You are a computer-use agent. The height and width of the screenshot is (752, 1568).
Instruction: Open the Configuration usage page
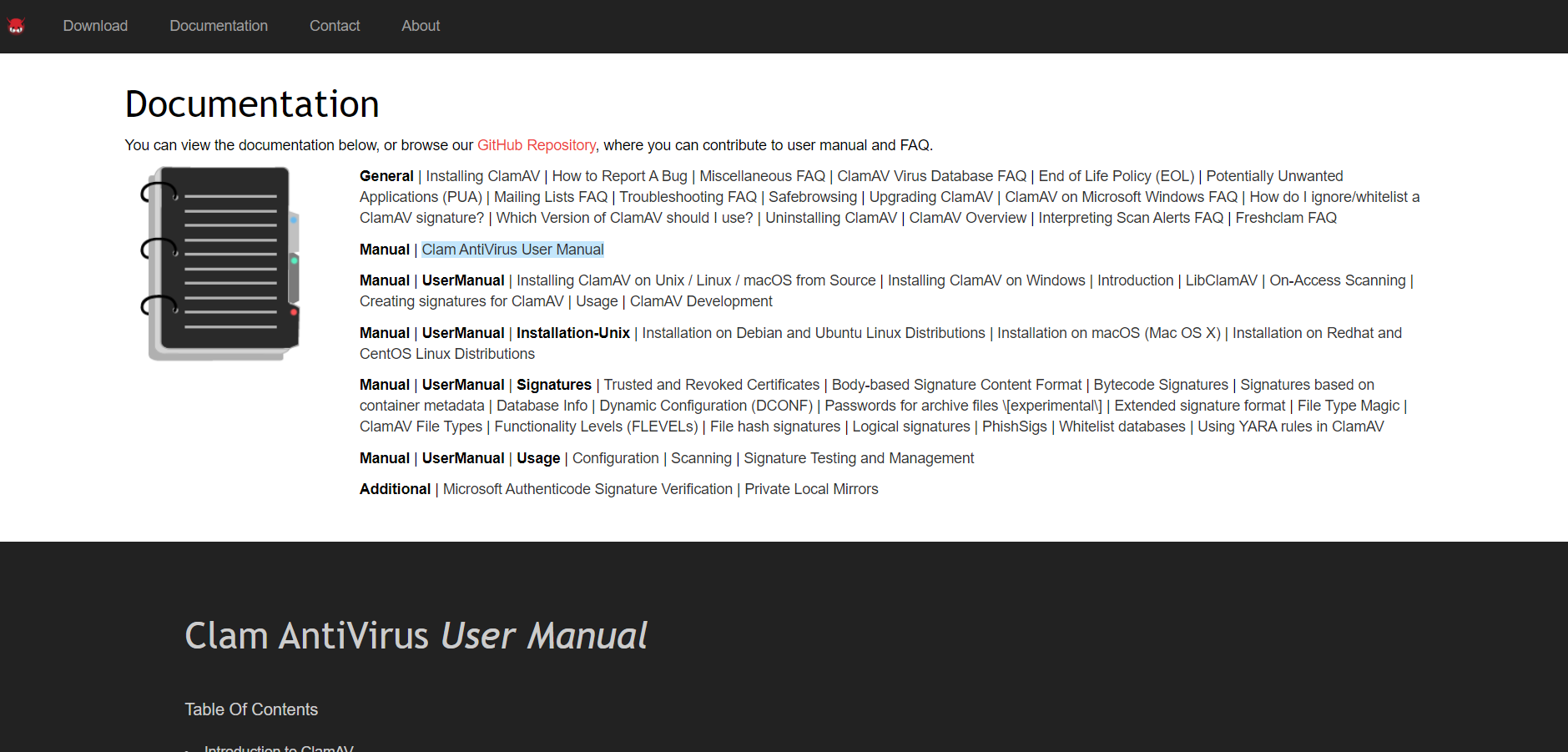(615, 458)
